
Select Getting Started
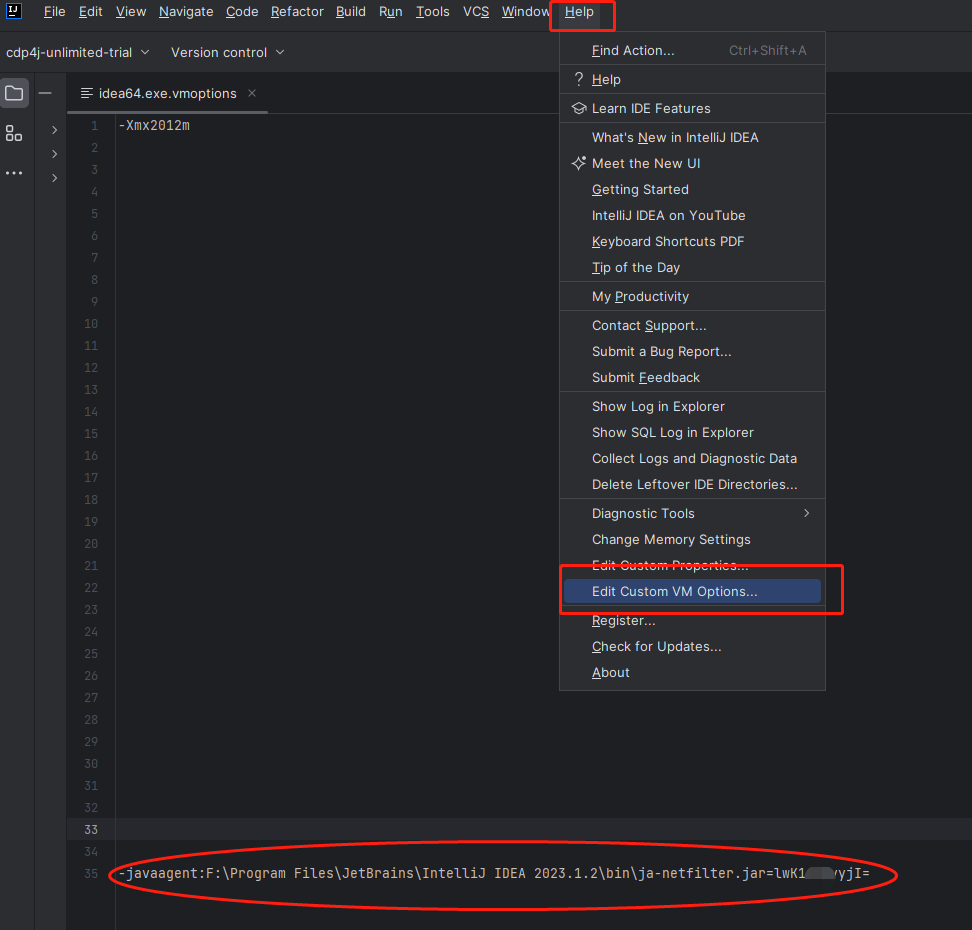(692, 190)
